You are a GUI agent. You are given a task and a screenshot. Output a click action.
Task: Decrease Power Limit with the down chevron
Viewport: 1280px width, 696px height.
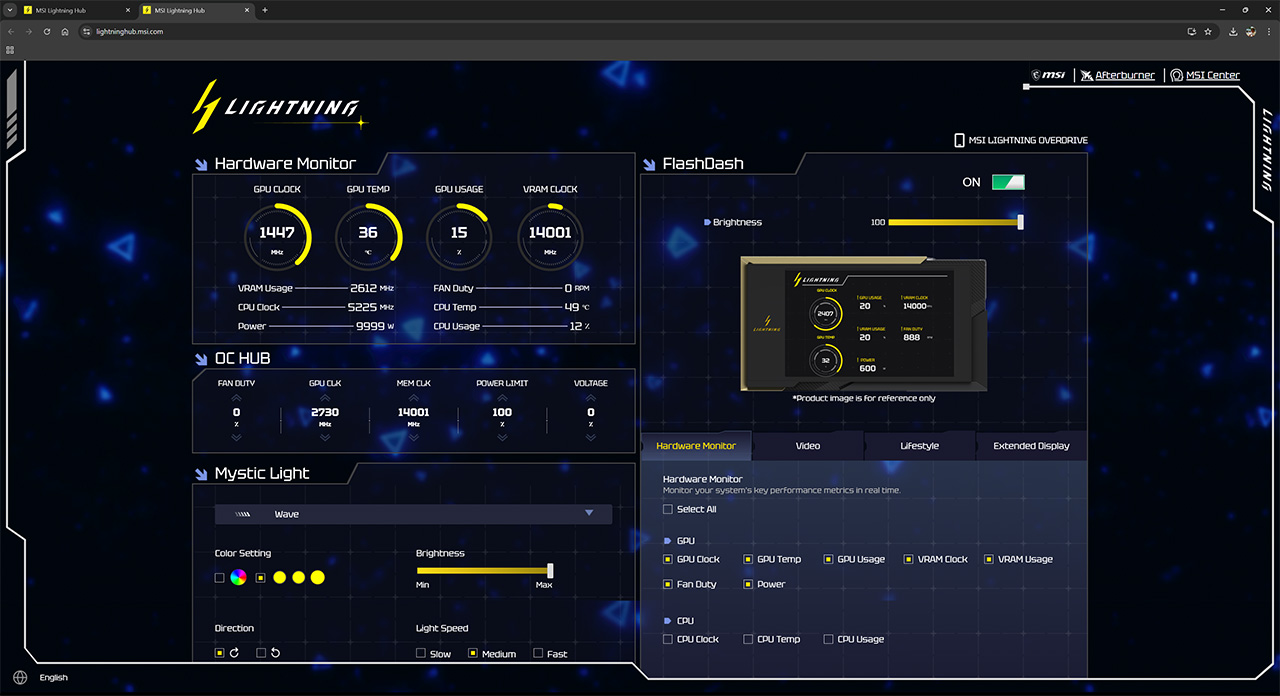[x=502, y=437]
